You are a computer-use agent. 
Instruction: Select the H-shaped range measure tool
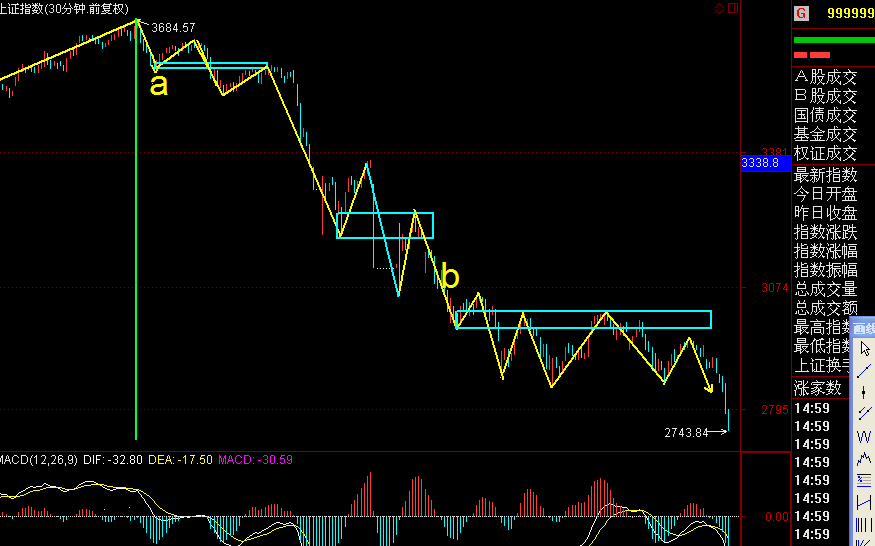864,502
